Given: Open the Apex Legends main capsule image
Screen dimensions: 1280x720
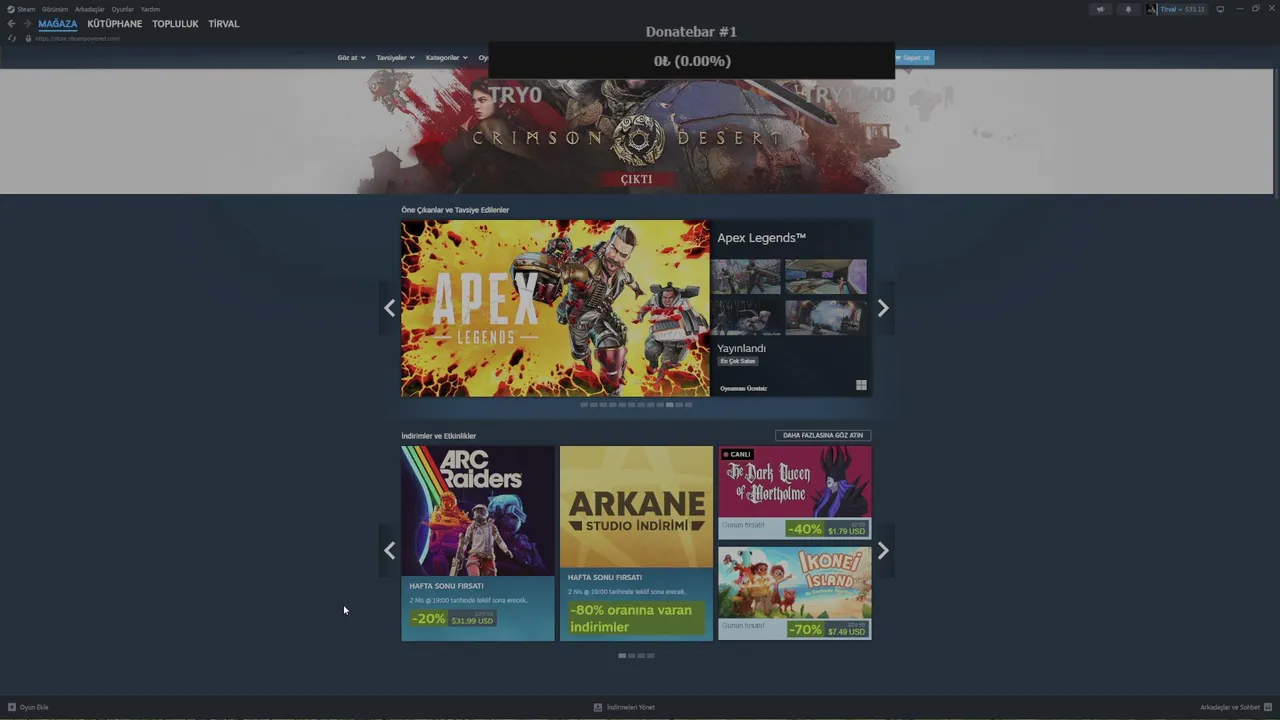Looking at the screenshot, I should coord(555,308).
